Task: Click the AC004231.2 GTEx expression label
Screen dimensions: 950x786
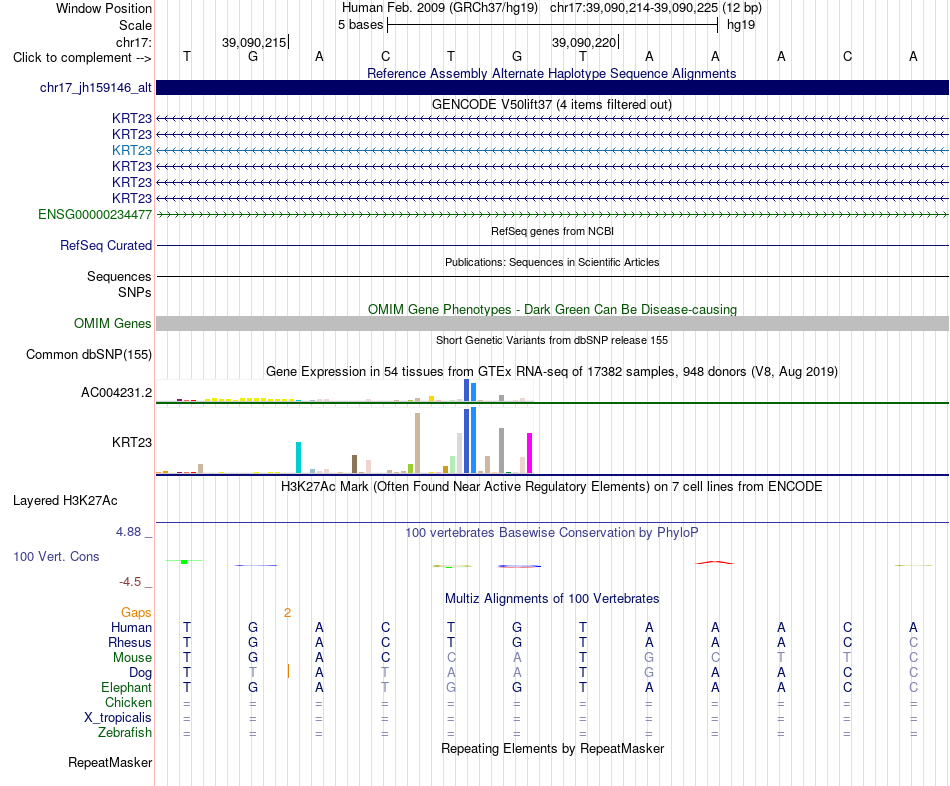Action: click(x=116, y=393)
